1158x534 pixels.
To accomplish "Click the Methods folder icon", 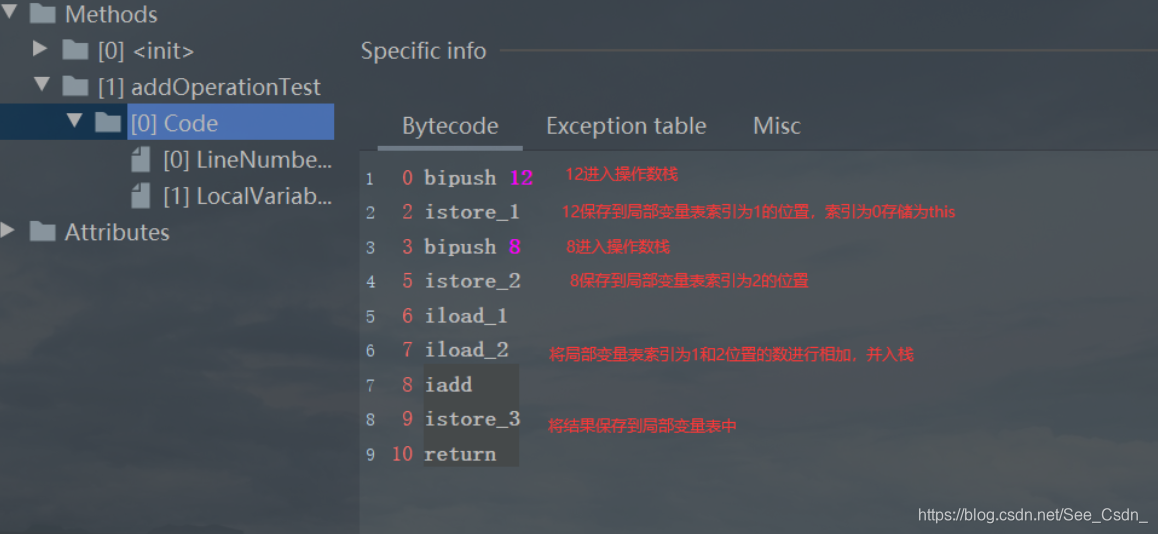I will pos(42,13).
